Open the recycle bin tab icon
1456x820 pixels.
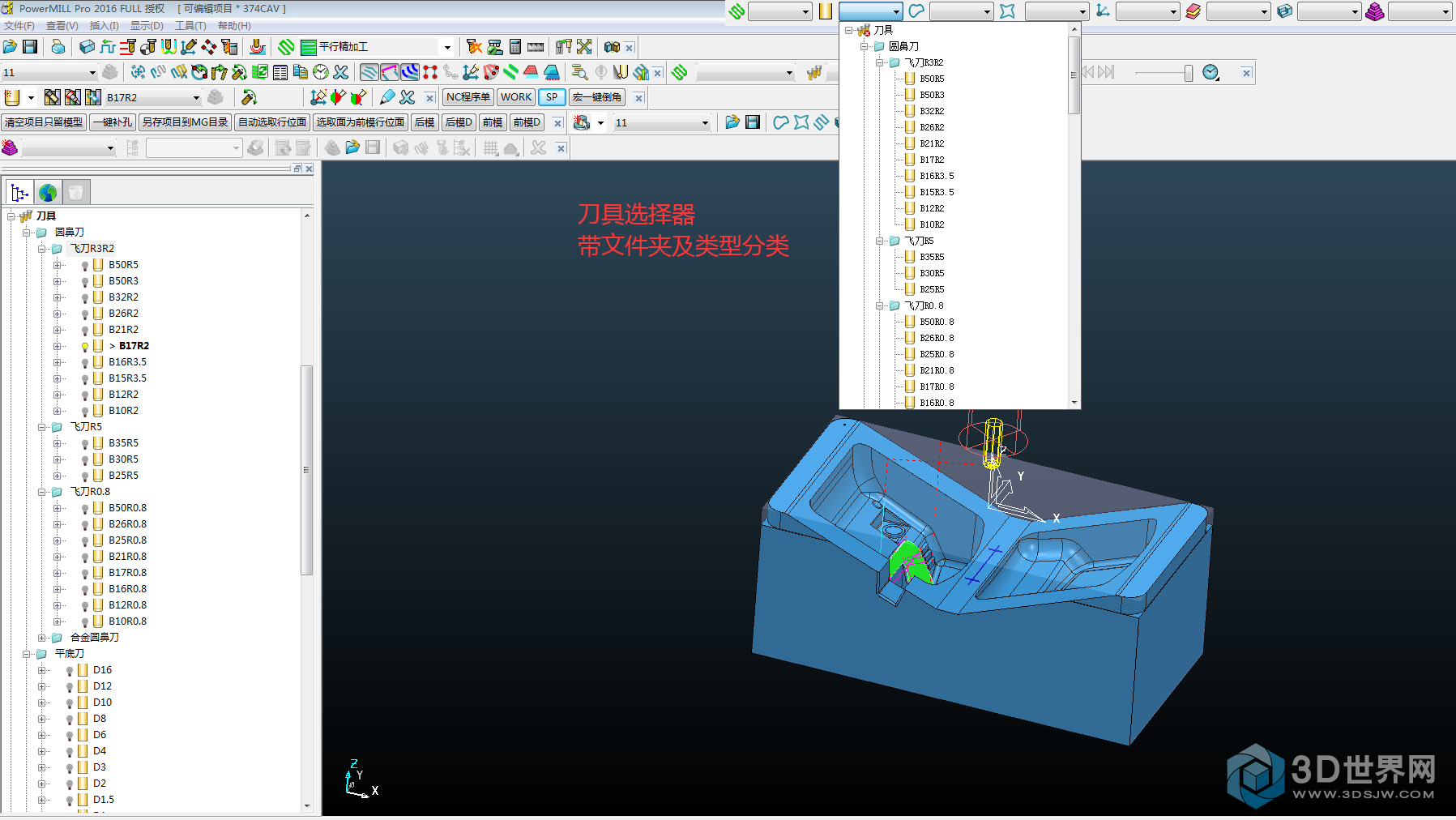pyautogui.click(x=75, y=192)
